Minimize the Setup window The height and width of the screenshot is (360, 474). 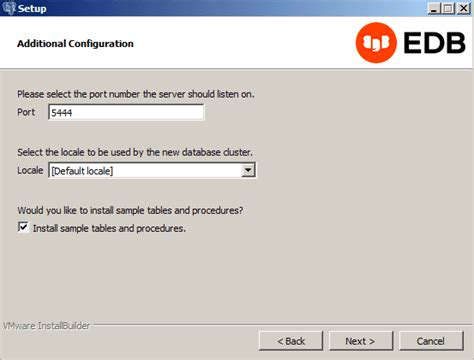(433, 8)
